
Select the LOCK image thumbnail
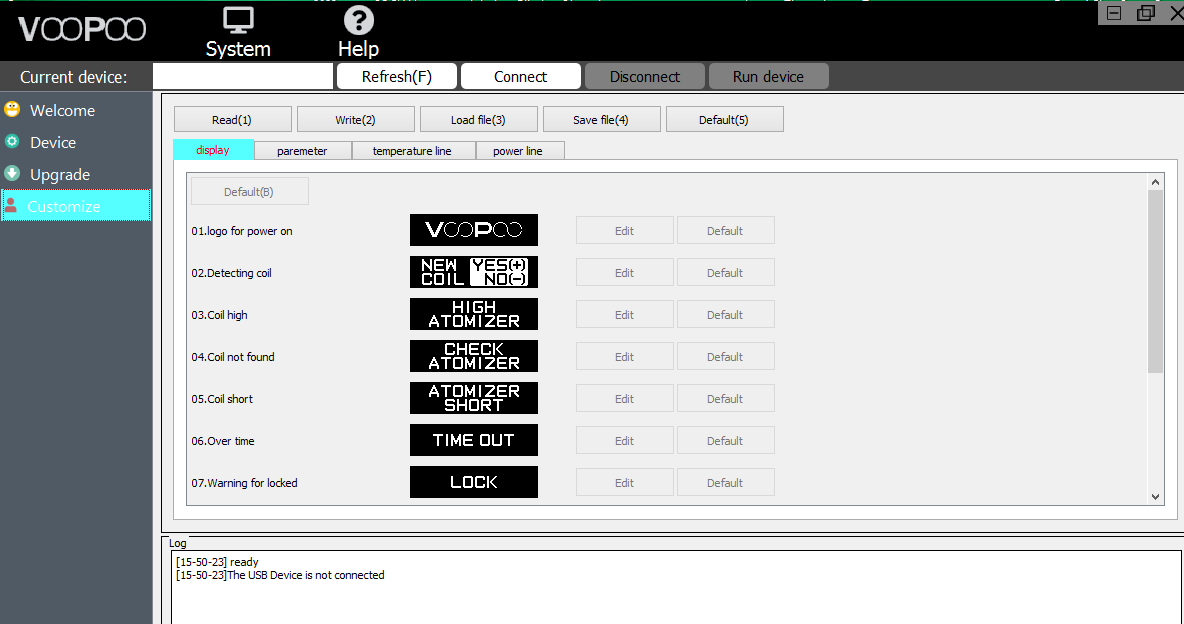[473, 482]
